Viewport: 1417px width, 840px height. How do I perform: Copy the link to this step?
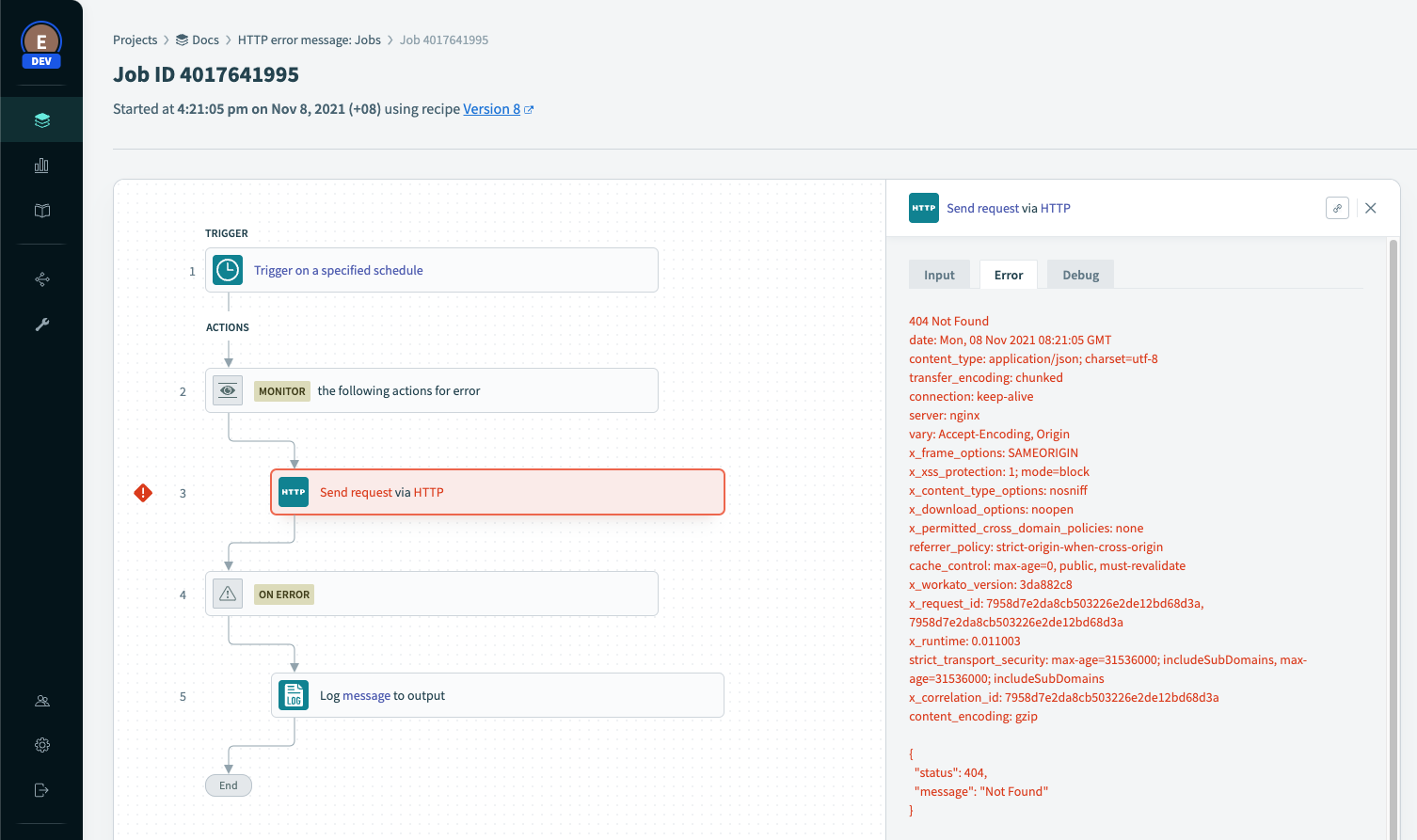1337,207
